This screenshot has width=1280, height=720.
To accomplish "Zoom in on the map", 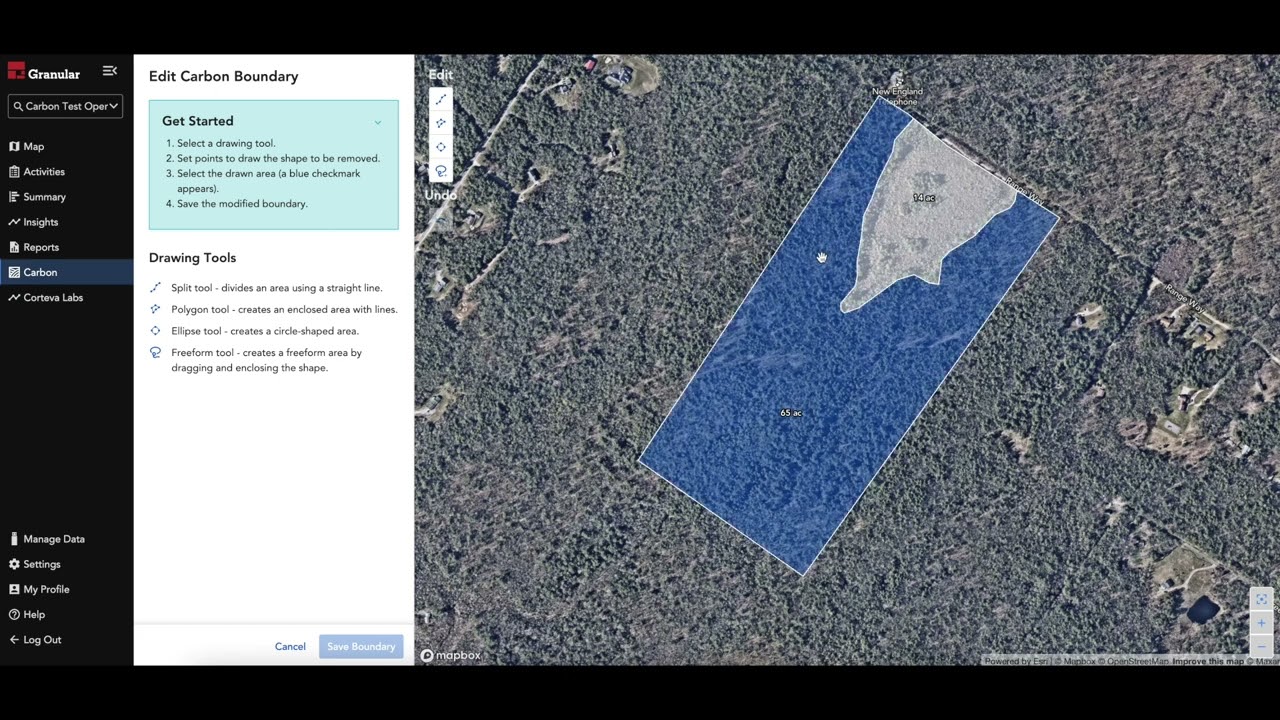I will [x=1261, y=623].
